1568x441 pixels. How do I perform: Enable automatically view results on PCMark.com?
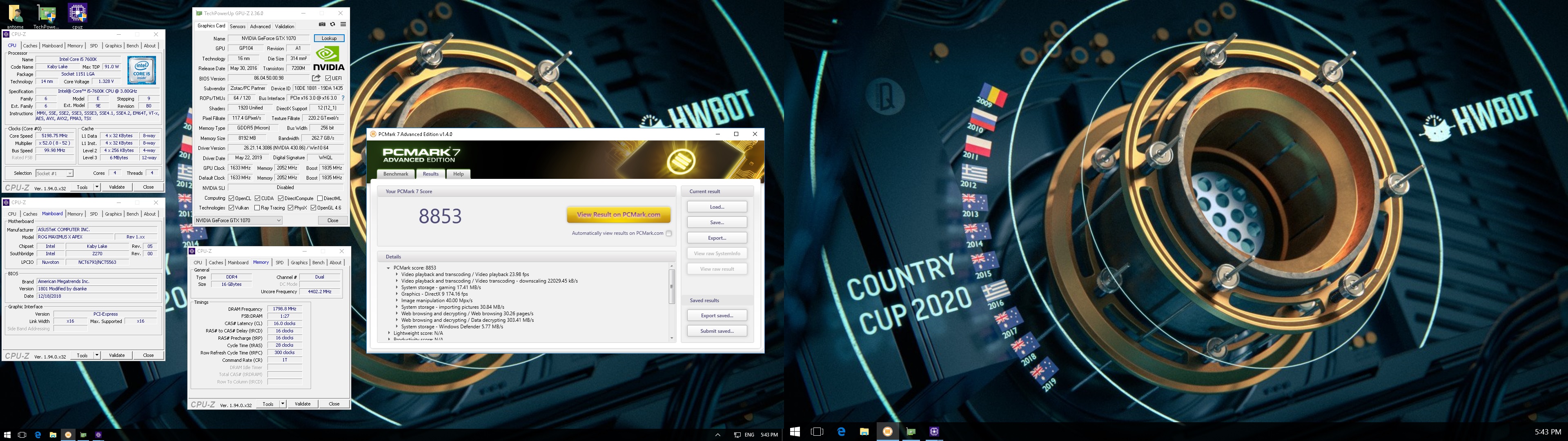click(668, 233)
